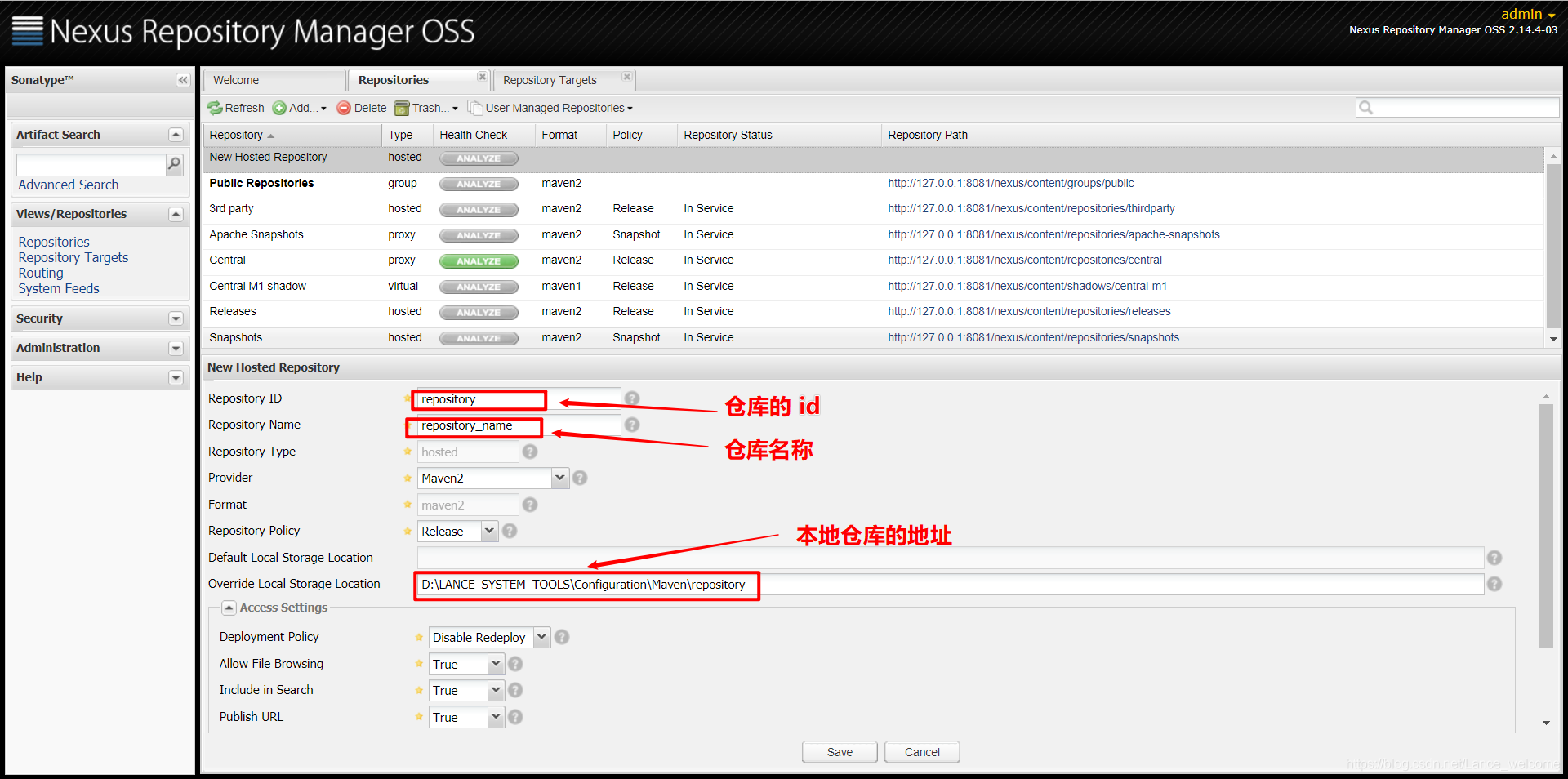The image size is (1568, 779).
Task: Click Analyze for 3rd party repository
Action: pyautogui.click(x=479, y=210)
